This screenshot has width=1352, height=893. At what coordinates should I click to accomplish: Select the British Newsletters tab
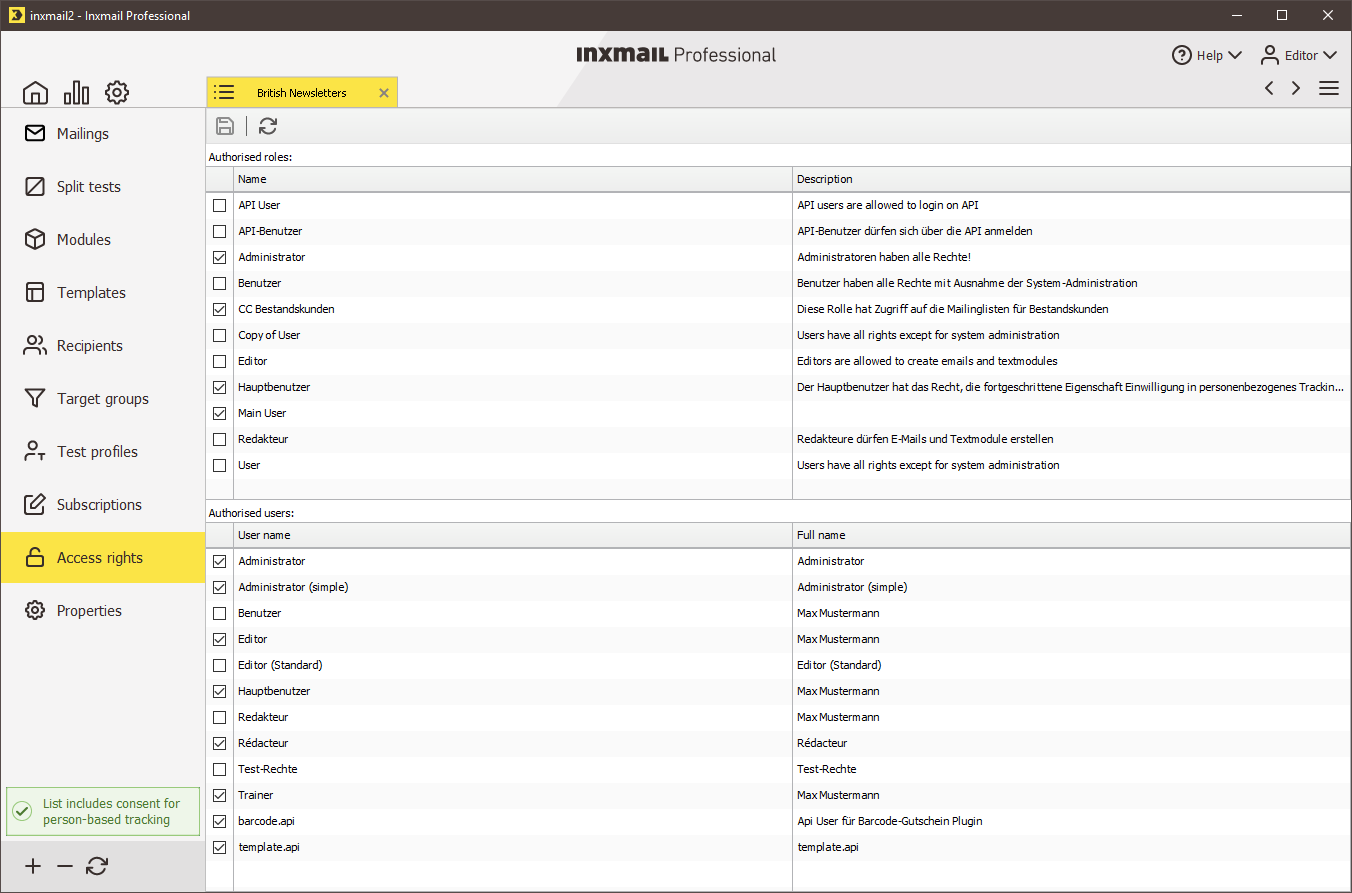pos(302,93)
